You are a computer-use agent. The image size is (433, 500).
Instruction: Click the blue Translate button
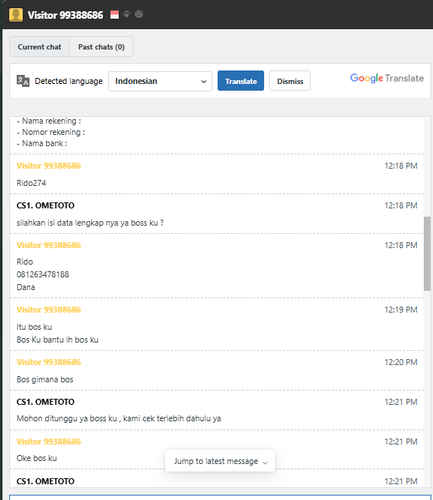241,81
